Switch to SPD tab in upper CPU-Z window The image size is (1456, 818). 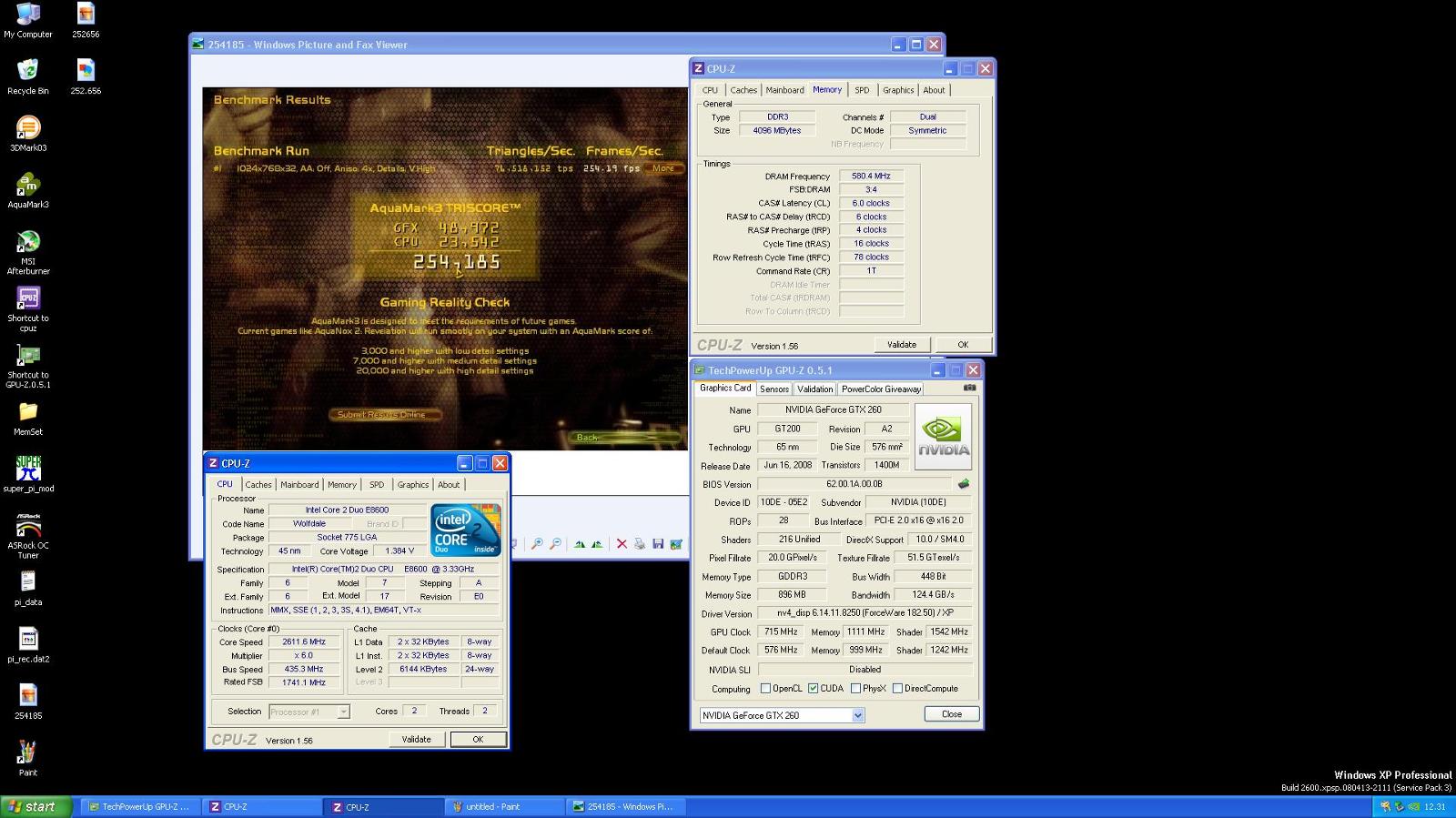click(862, 90)
